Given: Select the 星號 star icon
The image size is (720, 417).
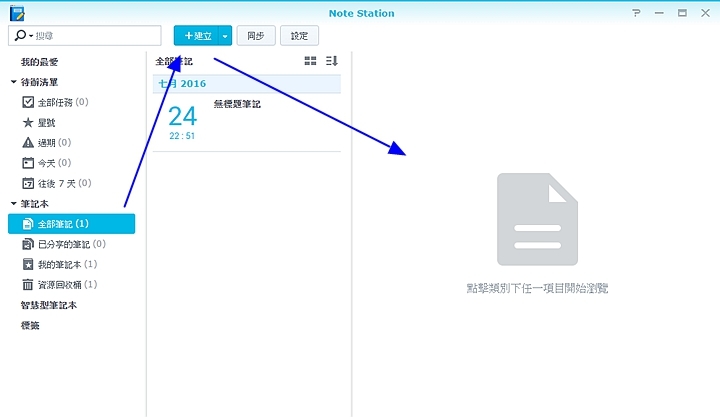Looking at the screenshot, I should (28, 122).
